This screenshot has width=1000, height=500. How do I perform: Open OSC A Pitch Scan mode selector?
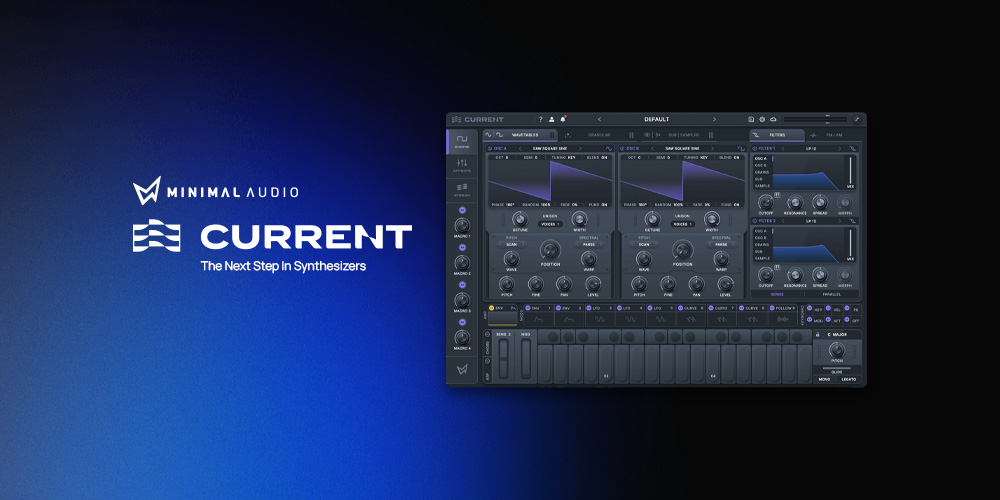click(x=511, y=244)
